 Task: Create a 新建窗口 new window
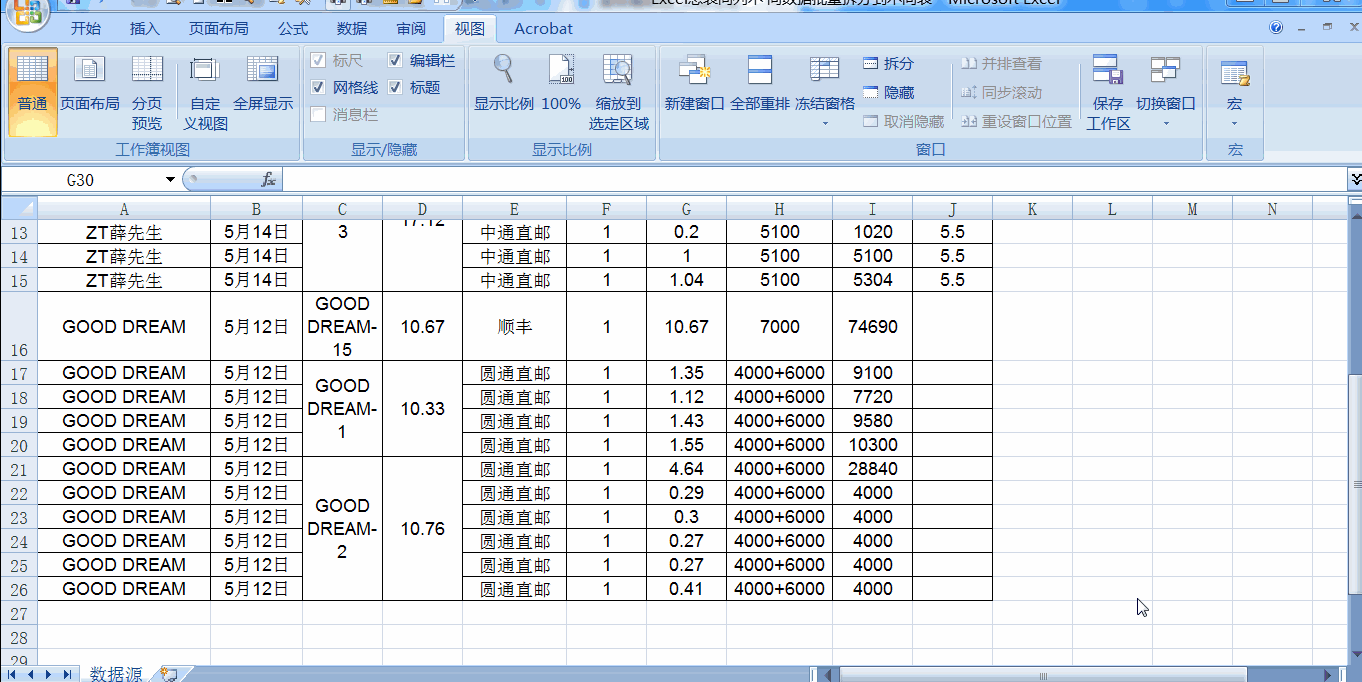click(693, 85)
